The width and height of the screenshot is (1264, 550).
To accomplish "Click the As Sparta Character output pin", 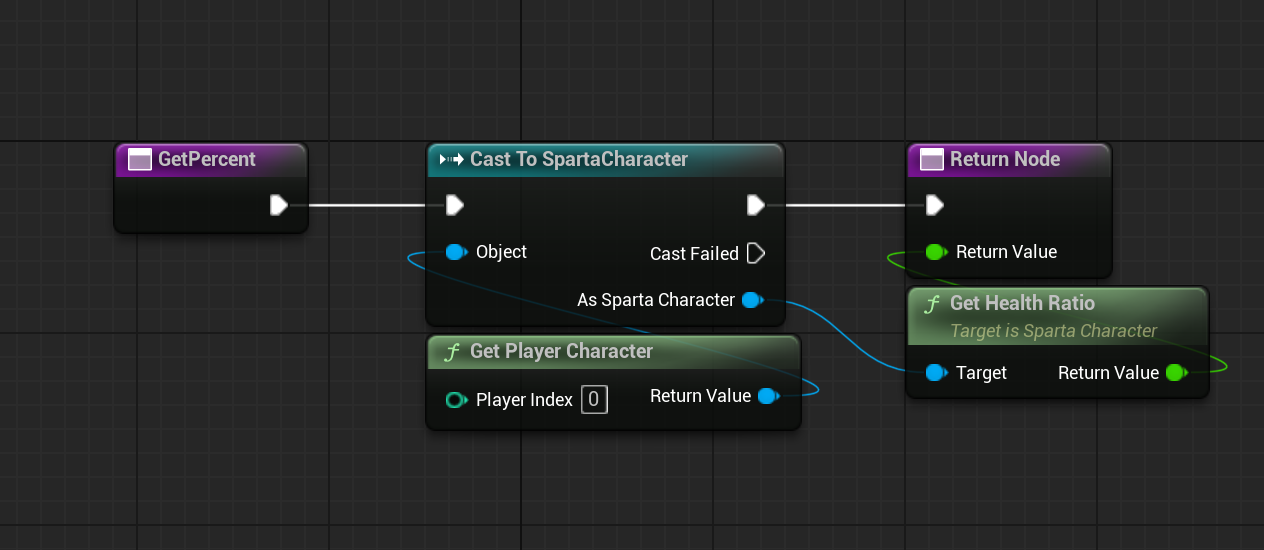I will [x=753, y=300].
